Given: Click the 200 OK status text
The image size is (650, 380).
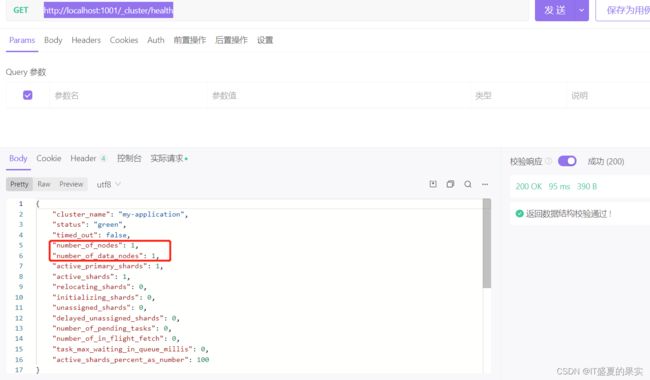Looking at the screenshot, I should click(529, 186).
